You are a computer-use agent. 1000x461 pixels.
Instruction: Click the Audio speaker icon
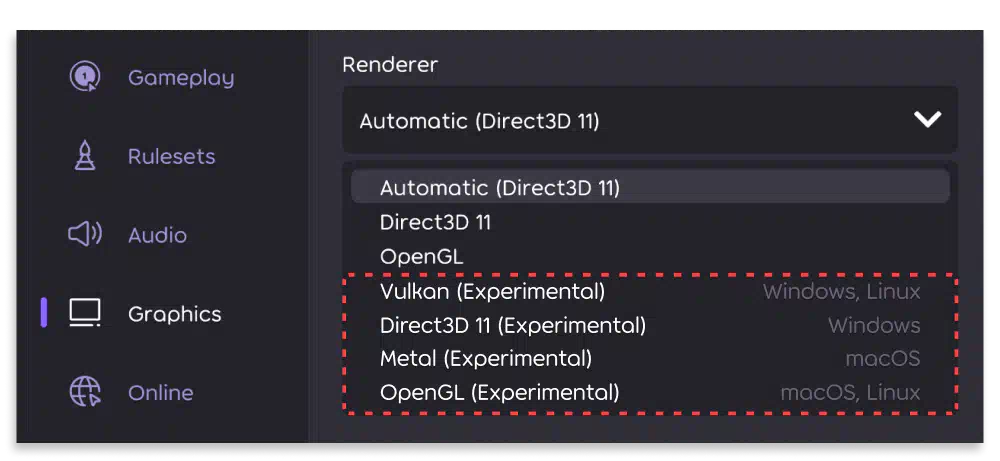(x=85, y=235)
